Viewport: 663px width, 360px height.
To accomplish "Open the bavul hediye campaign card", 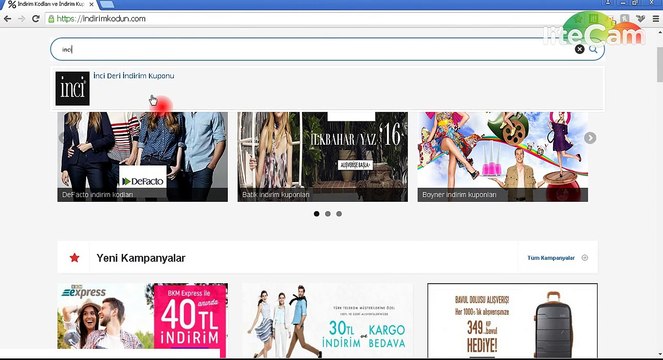I will point(512,320).
